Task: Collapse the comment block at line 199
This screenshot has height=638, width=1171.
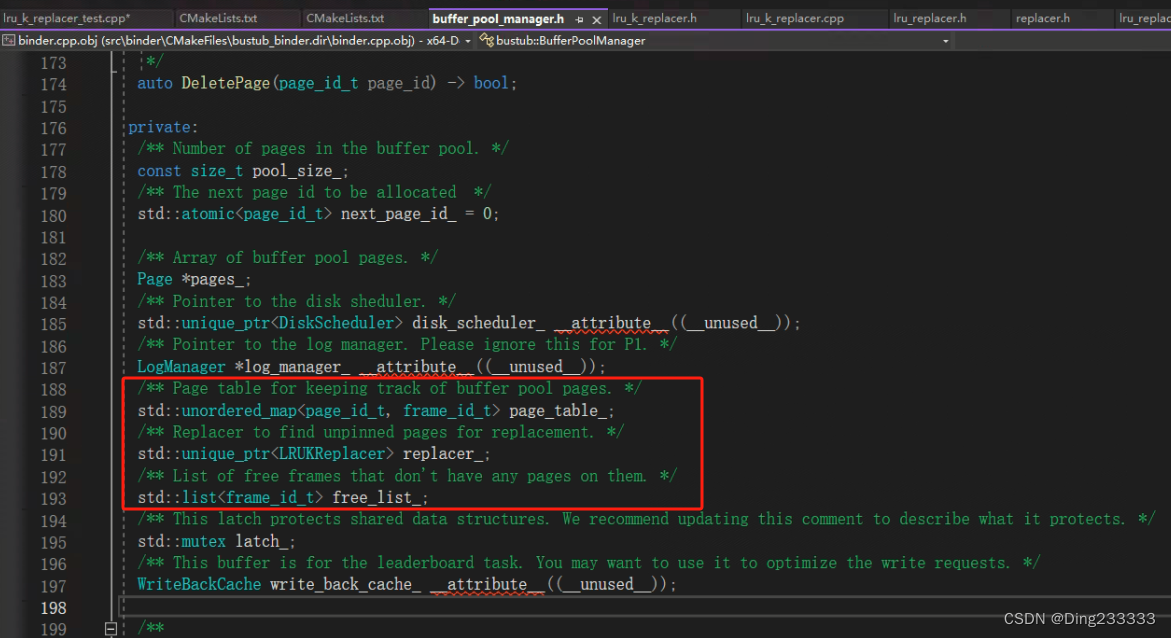Action: [112, 627]
